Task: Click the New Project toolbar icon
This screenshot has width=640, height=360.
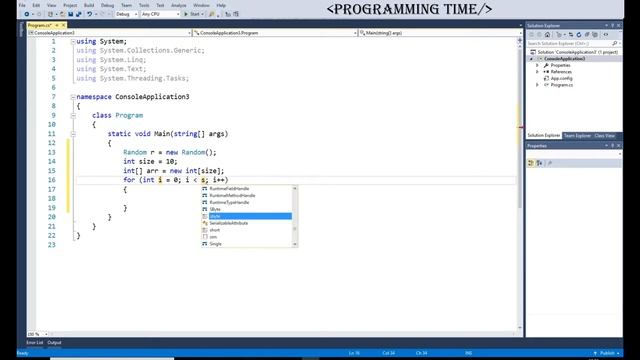Action: (50, 14)
